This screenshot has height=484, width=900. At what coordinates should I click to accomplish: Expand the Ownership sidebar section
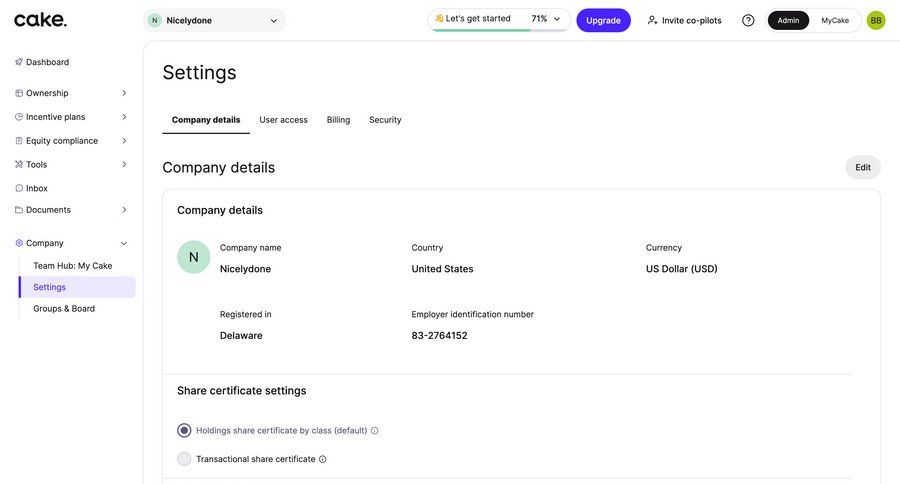tap(124, 93)
